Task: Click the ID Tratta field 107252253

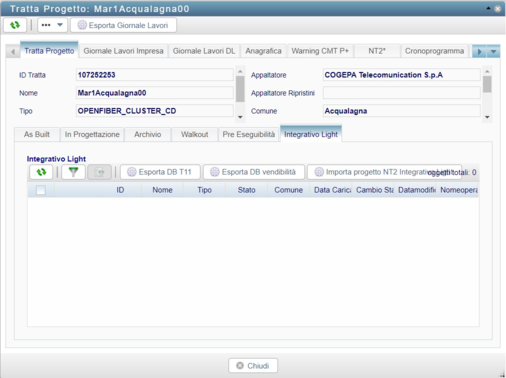Action: (x=155, y=75)
